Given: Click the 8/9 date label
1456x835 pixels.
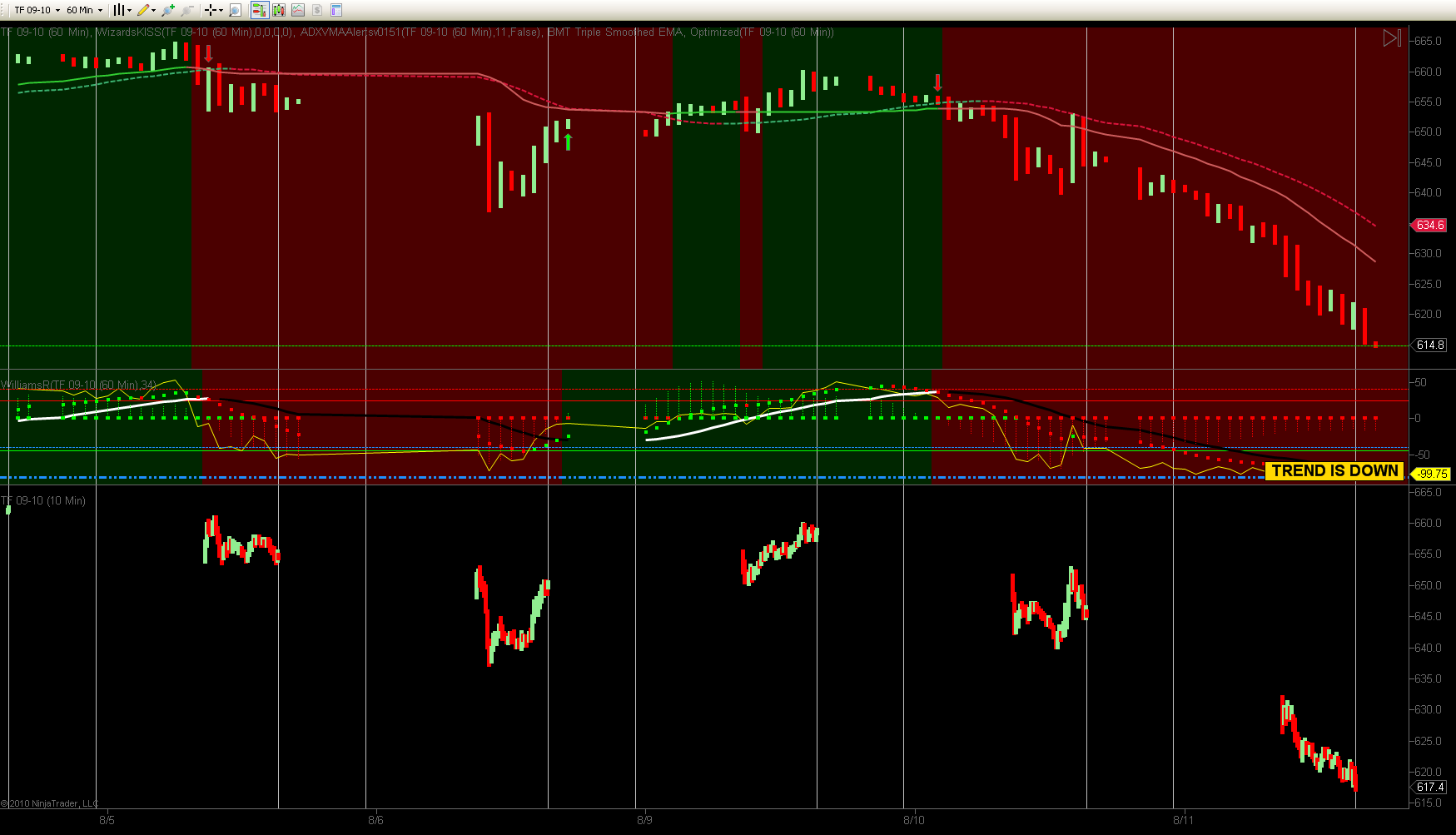Looking at the screenshot, I should coord(644,820).
